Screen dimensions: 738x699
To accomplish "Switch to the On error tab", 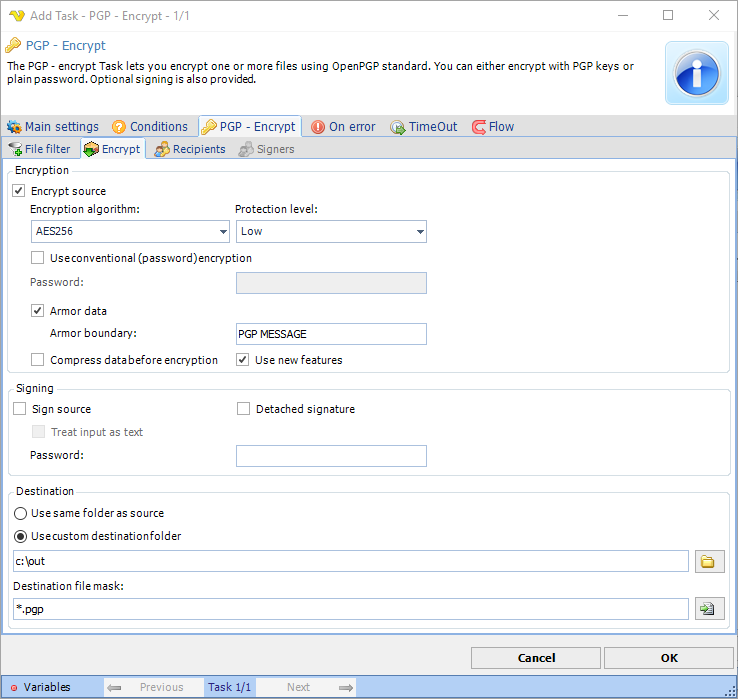I will coord(343,127).
